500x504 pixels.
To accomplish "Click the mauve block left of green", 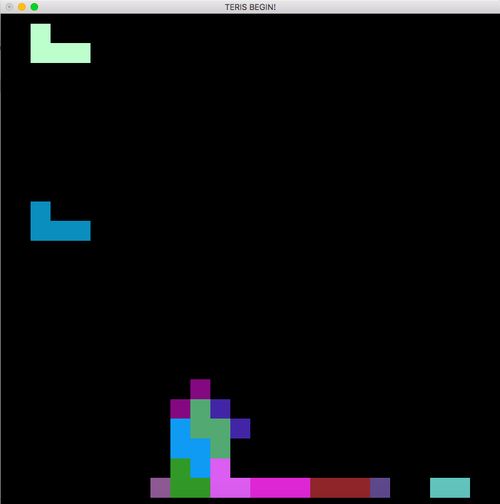I will click(160, 488).
